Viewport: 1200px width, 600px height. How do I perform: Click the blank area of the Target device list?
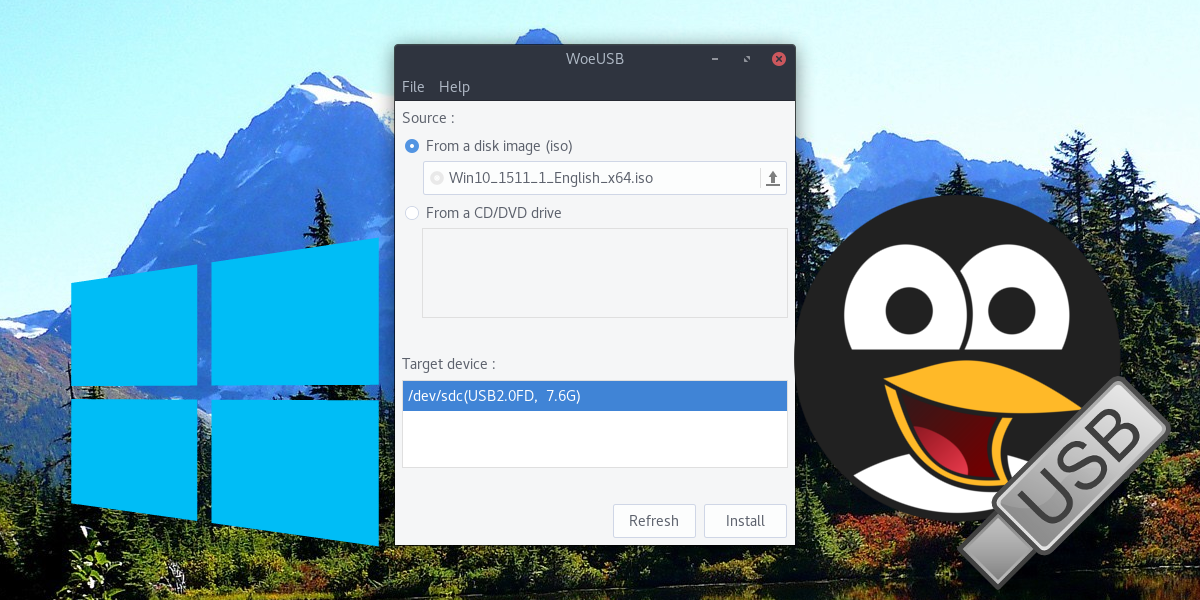click(x=594, y=440)
